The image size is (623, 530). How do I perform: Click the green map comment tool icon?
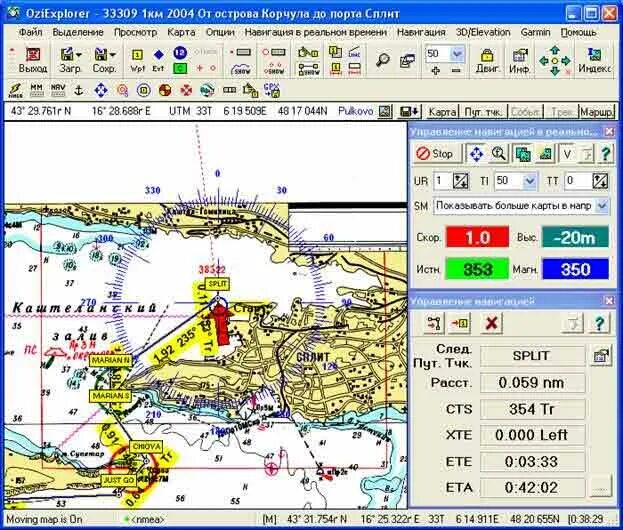point(180,68)
